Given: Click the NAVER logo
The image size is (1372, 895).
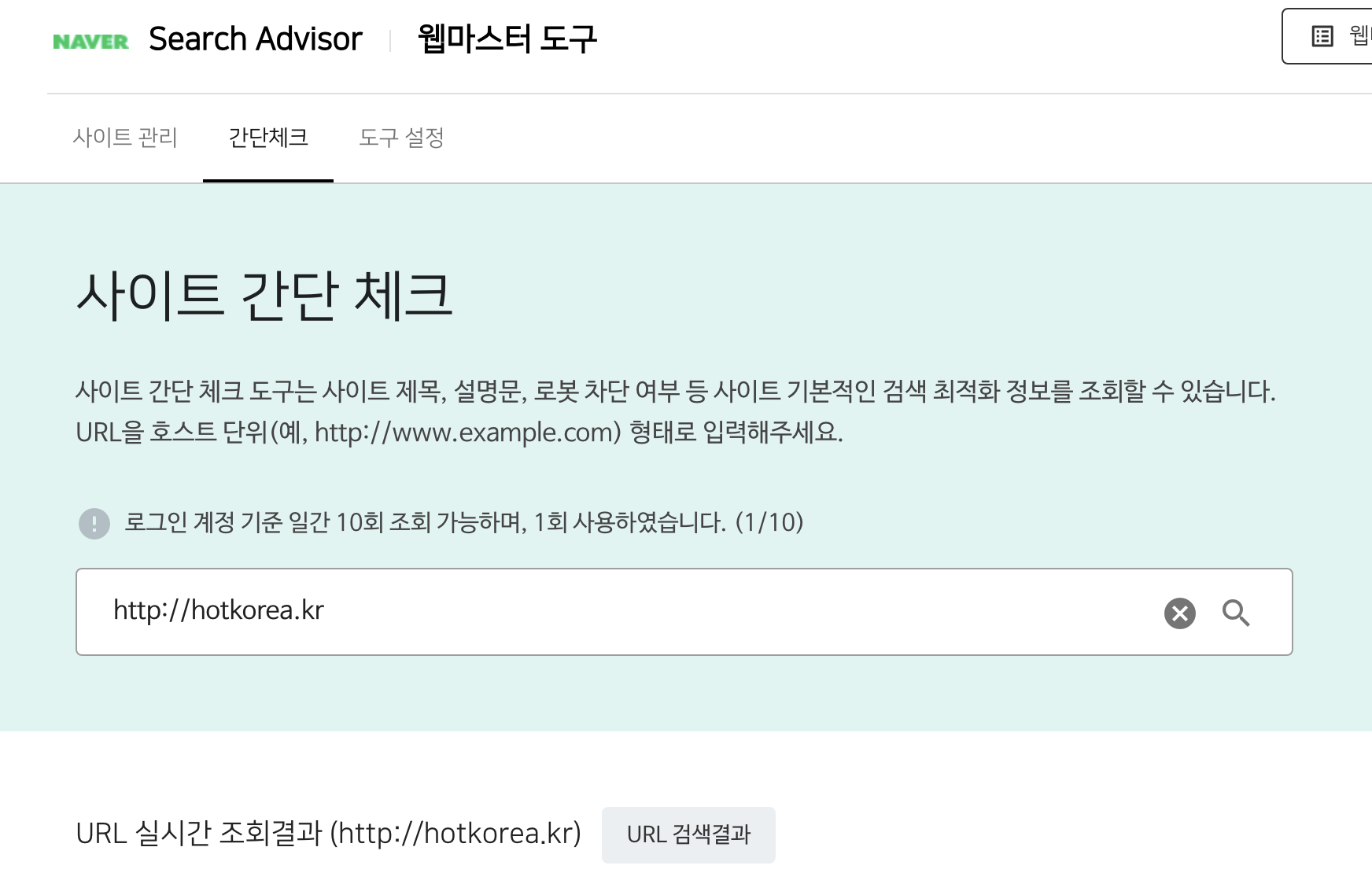Looking at the screenshot, I should [90, 42].
